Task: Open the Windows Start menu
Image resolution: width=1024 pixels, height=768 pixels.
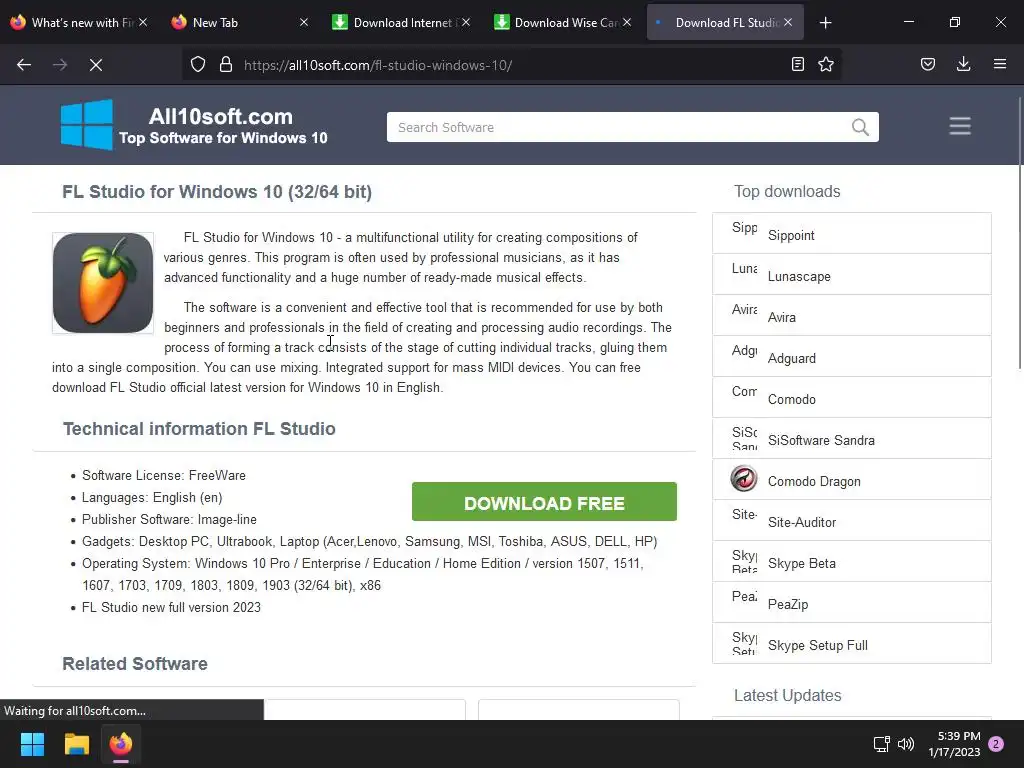Action: coord(32,744)
